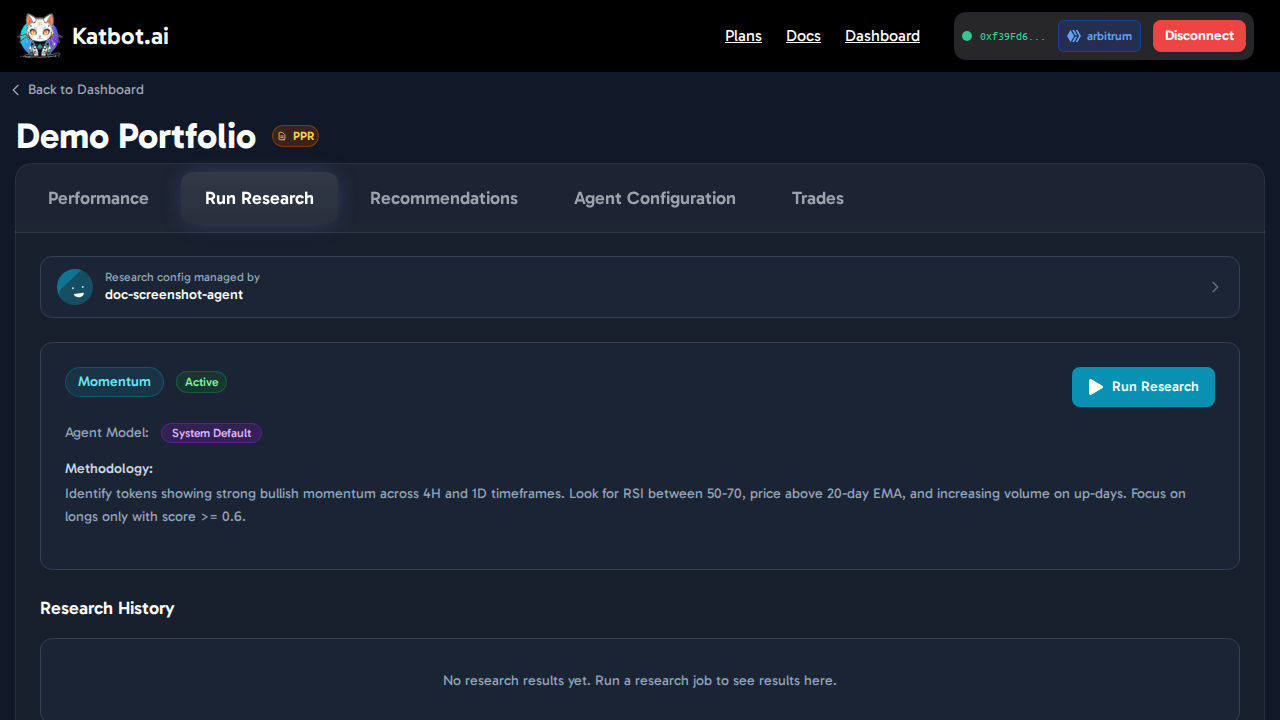Start a job with Run Research button
This screenshot has width=1280, height=720.
pos(1143,387)
